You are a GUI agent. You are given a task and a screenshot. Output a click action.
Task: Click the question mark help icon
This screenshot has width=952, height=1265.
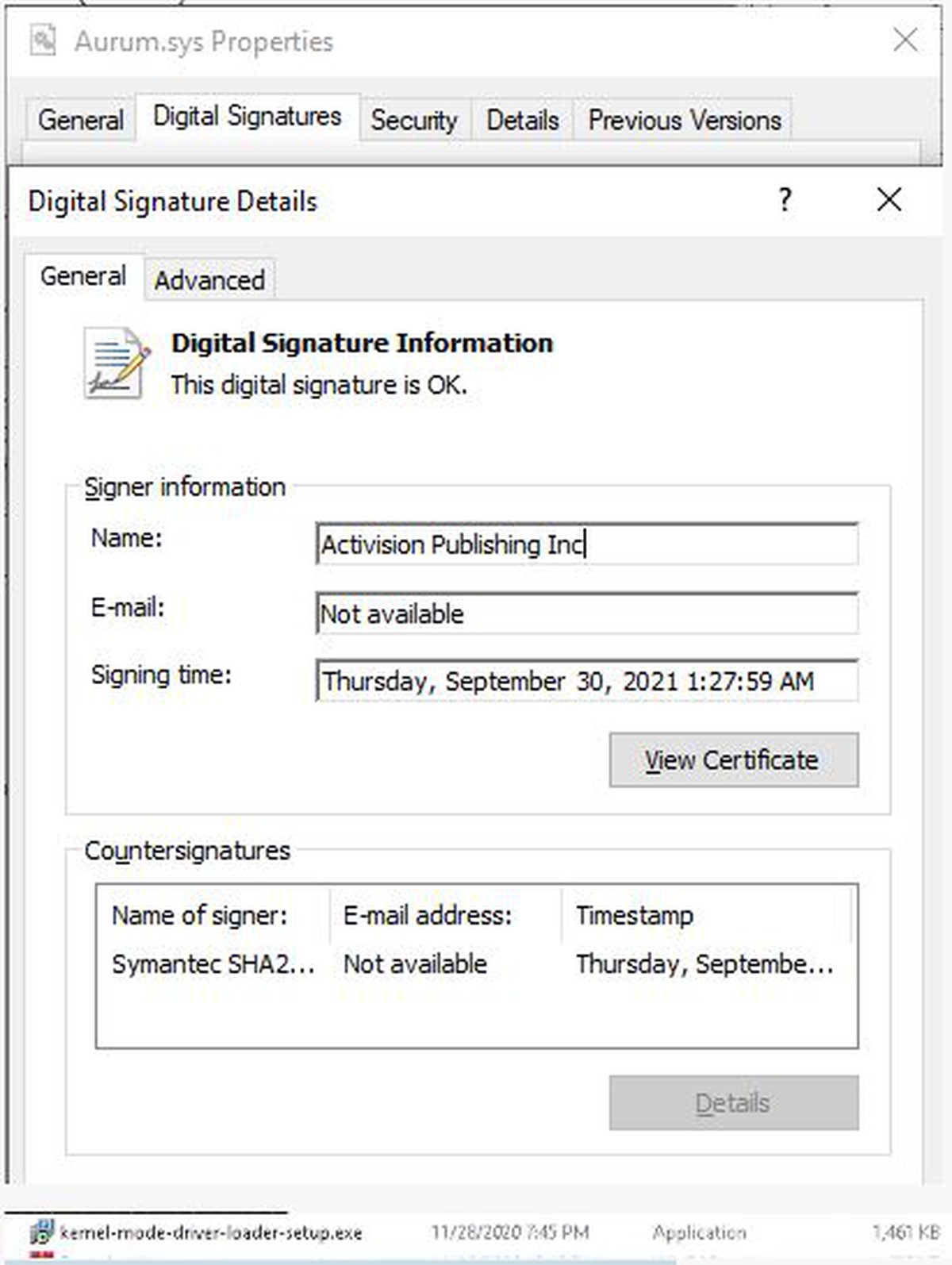point(785,200)
